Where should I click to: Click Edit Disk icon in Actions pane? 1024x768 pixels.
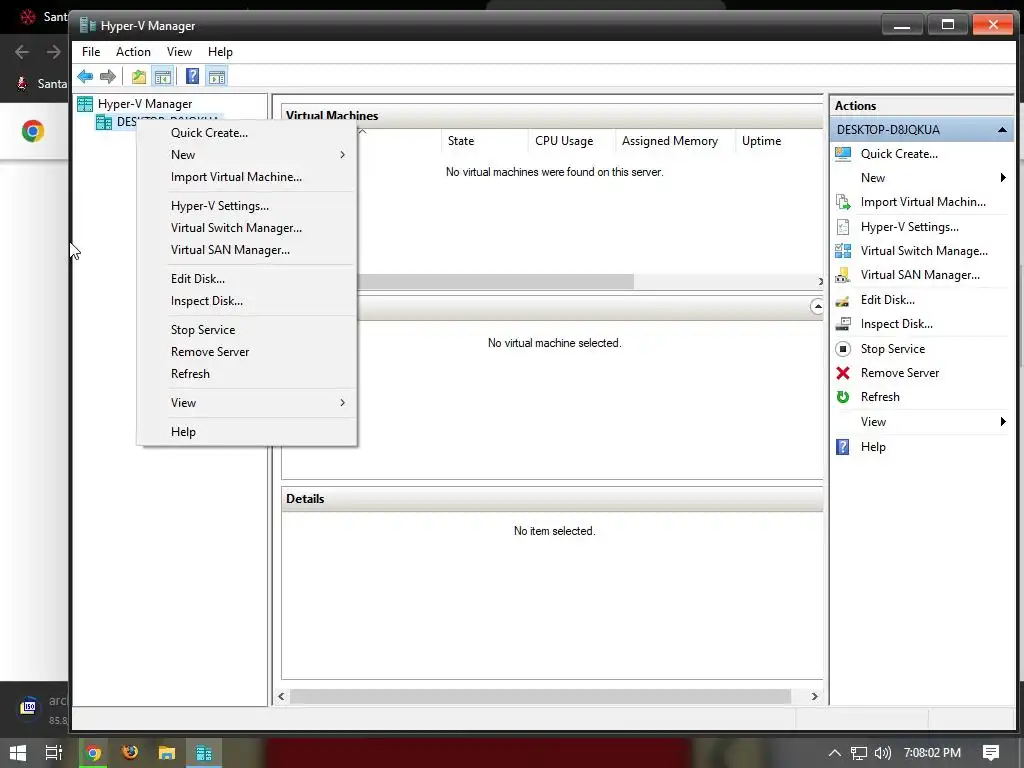(x=843, y=300)
